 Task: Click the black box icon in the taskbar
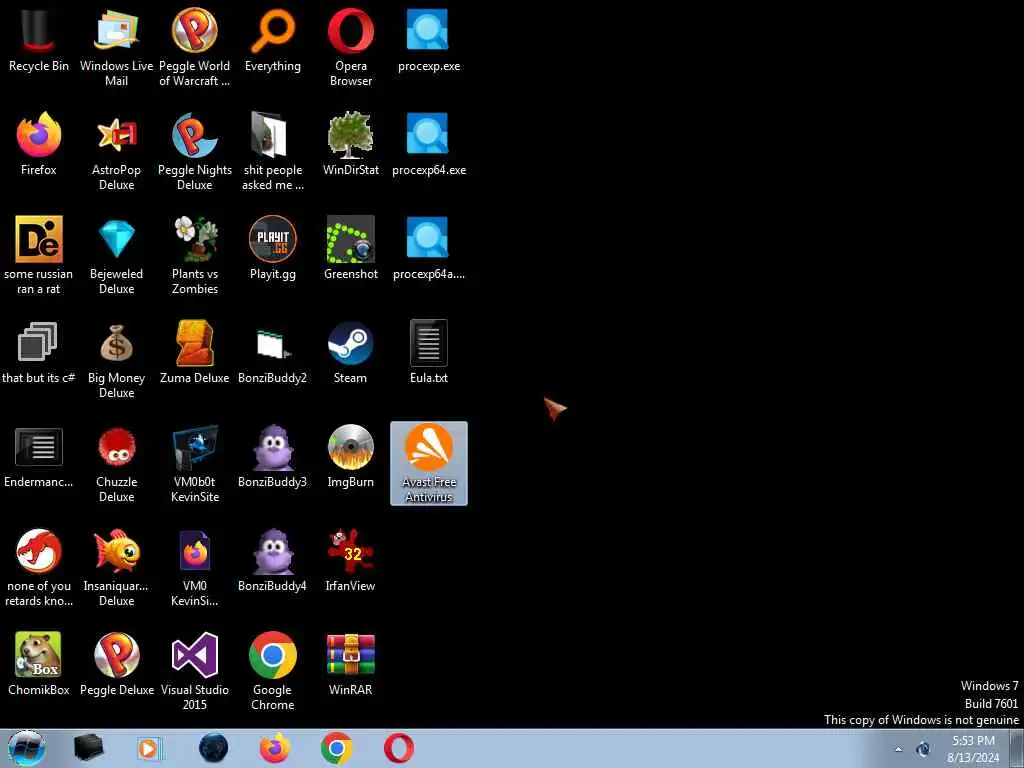click(x=88, y=748)
